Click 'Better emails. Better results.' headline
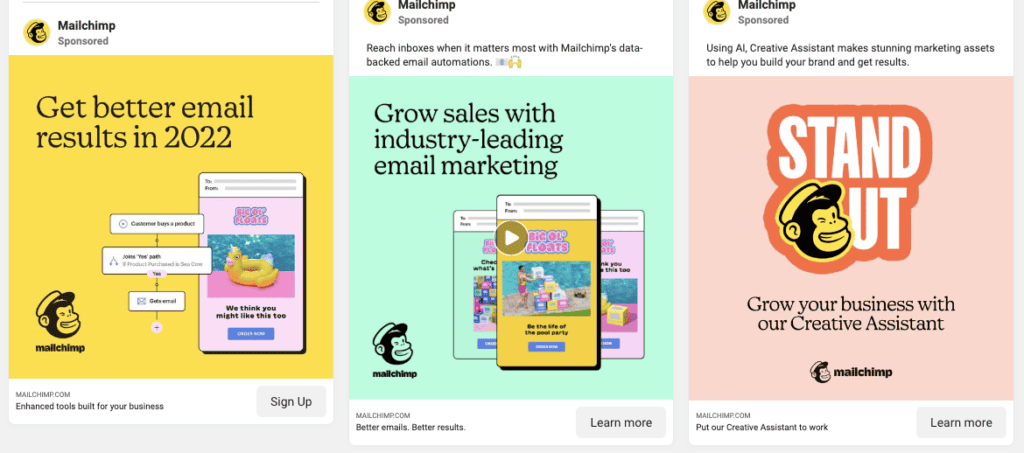Screen dimensions: 1024x453 click(x=411, y=428)
